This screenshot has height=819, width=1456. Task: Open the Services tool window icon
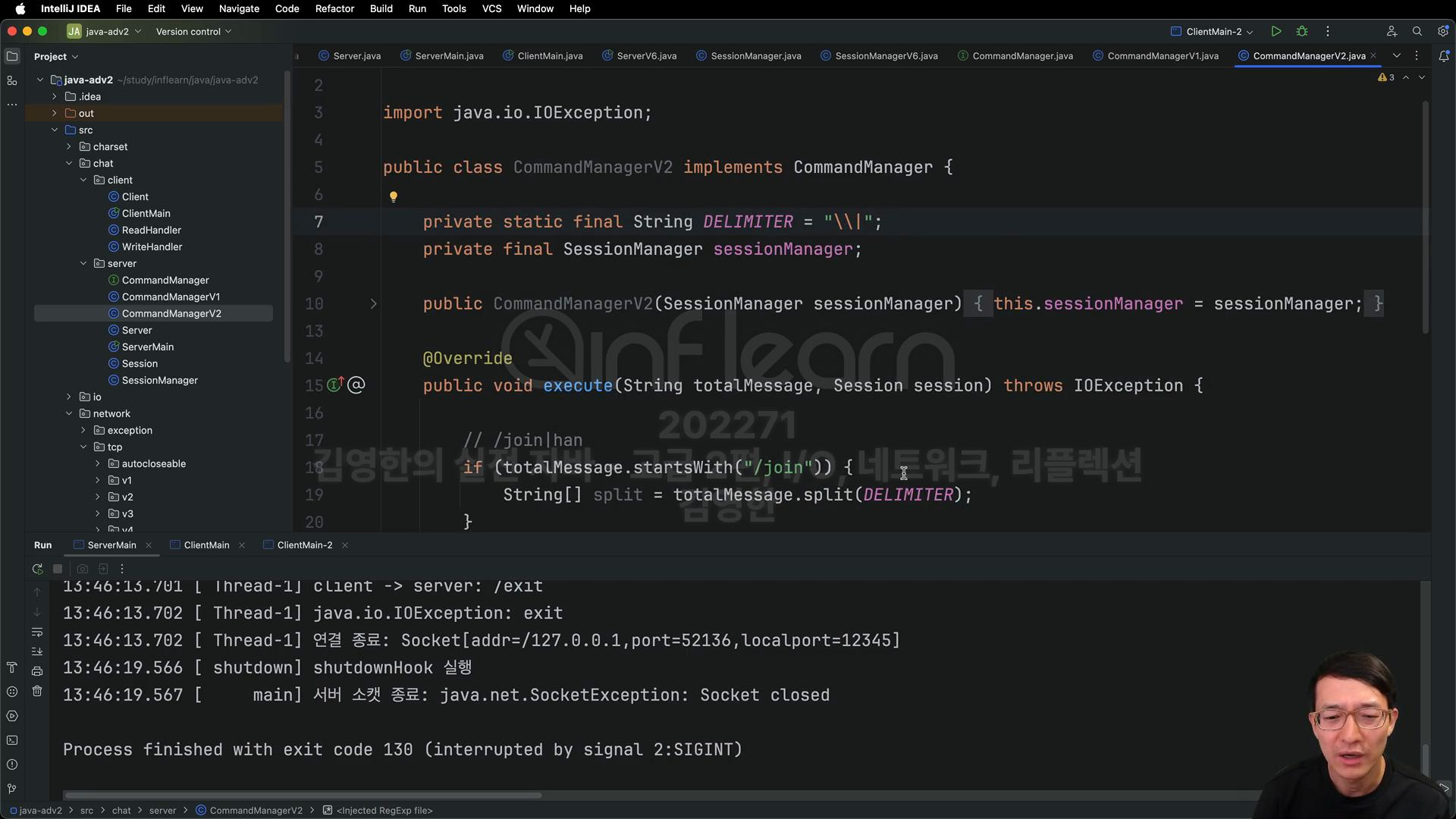12,716
